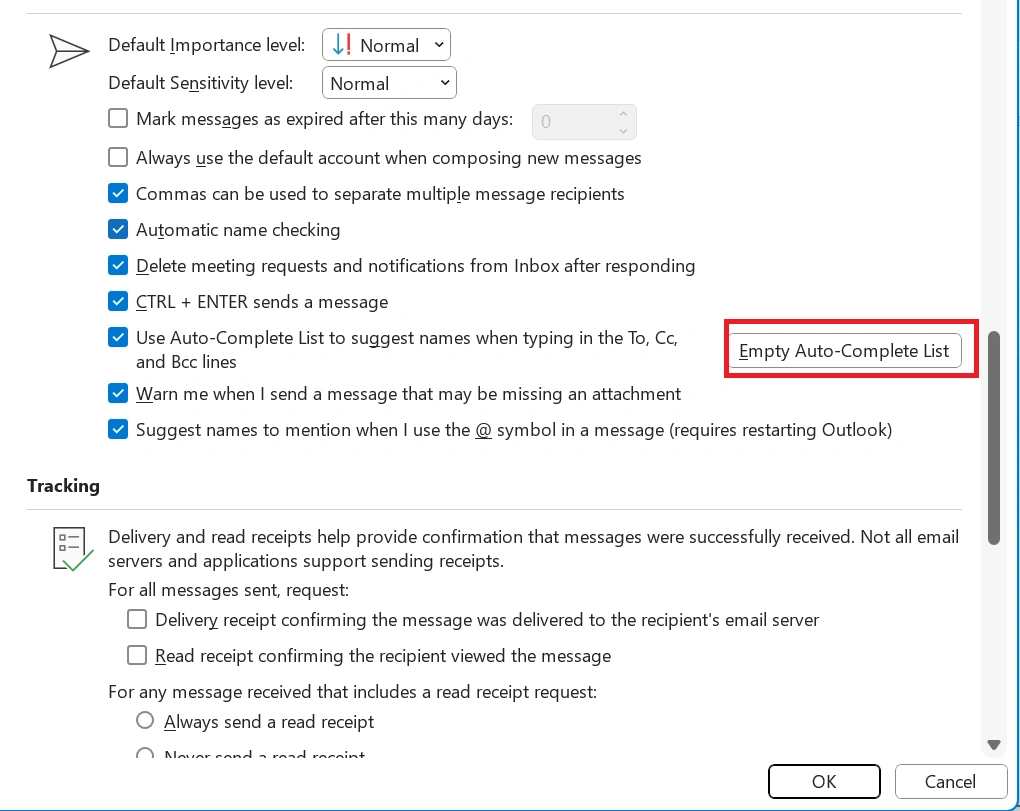Viewport: 1020px width, 811px height.
Task: Toggle CTRL + ENTER sends a message
Action: (118, 301)
